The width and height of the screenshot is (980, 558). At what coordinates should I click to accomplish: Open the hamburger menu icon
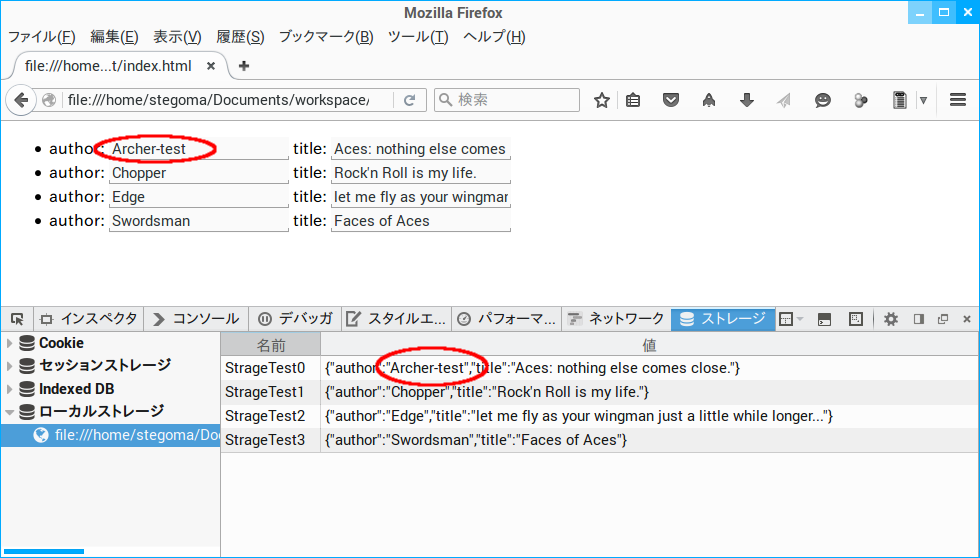pyautogui.click(x=958, y=100)
